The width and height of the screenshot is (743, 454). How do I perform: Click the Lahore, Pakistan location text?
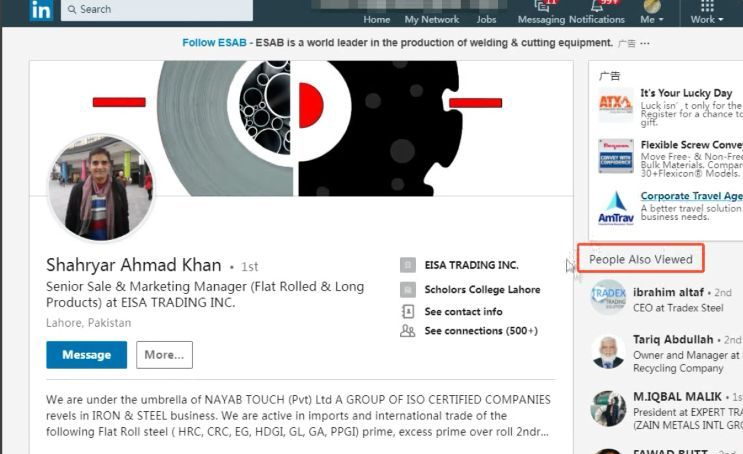click(89, 323)
